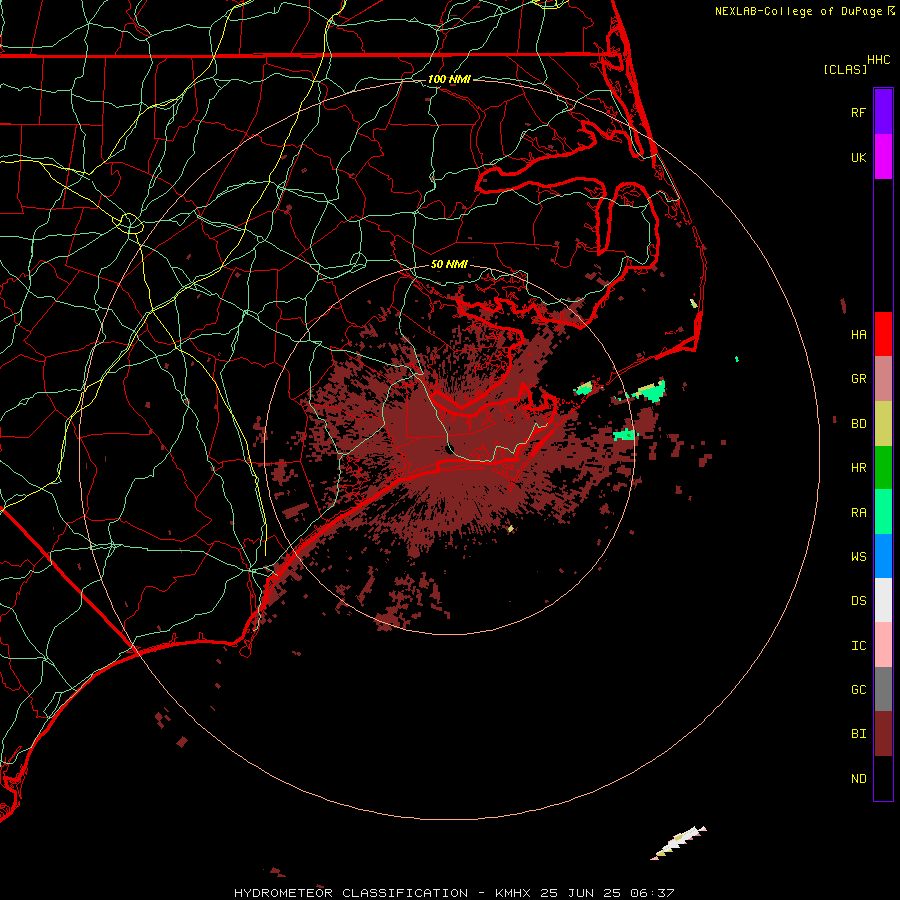Click the HA legend label
Screen dimensions: 900x900
858,334
